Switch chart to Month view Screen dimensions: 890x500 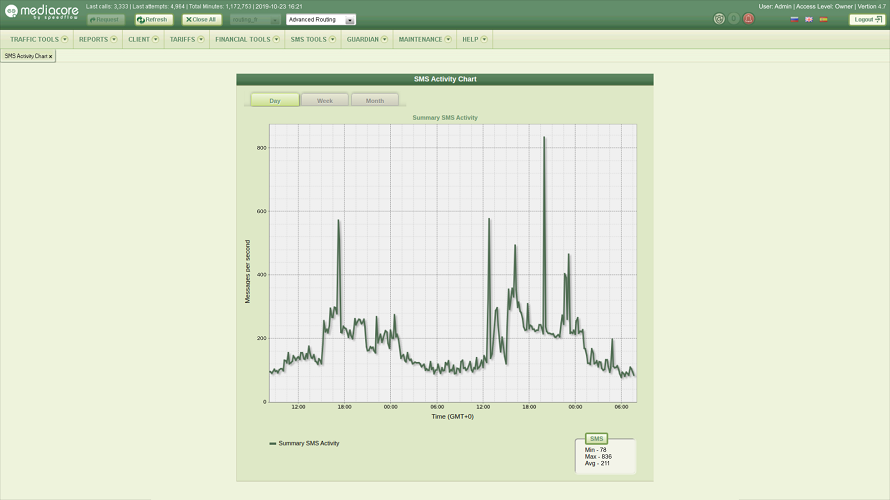(374, 100)
